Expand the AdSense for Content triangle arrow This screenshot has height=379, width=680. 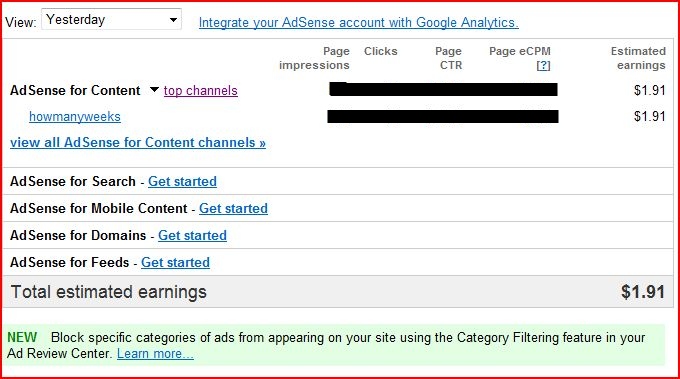pos(154,90)
